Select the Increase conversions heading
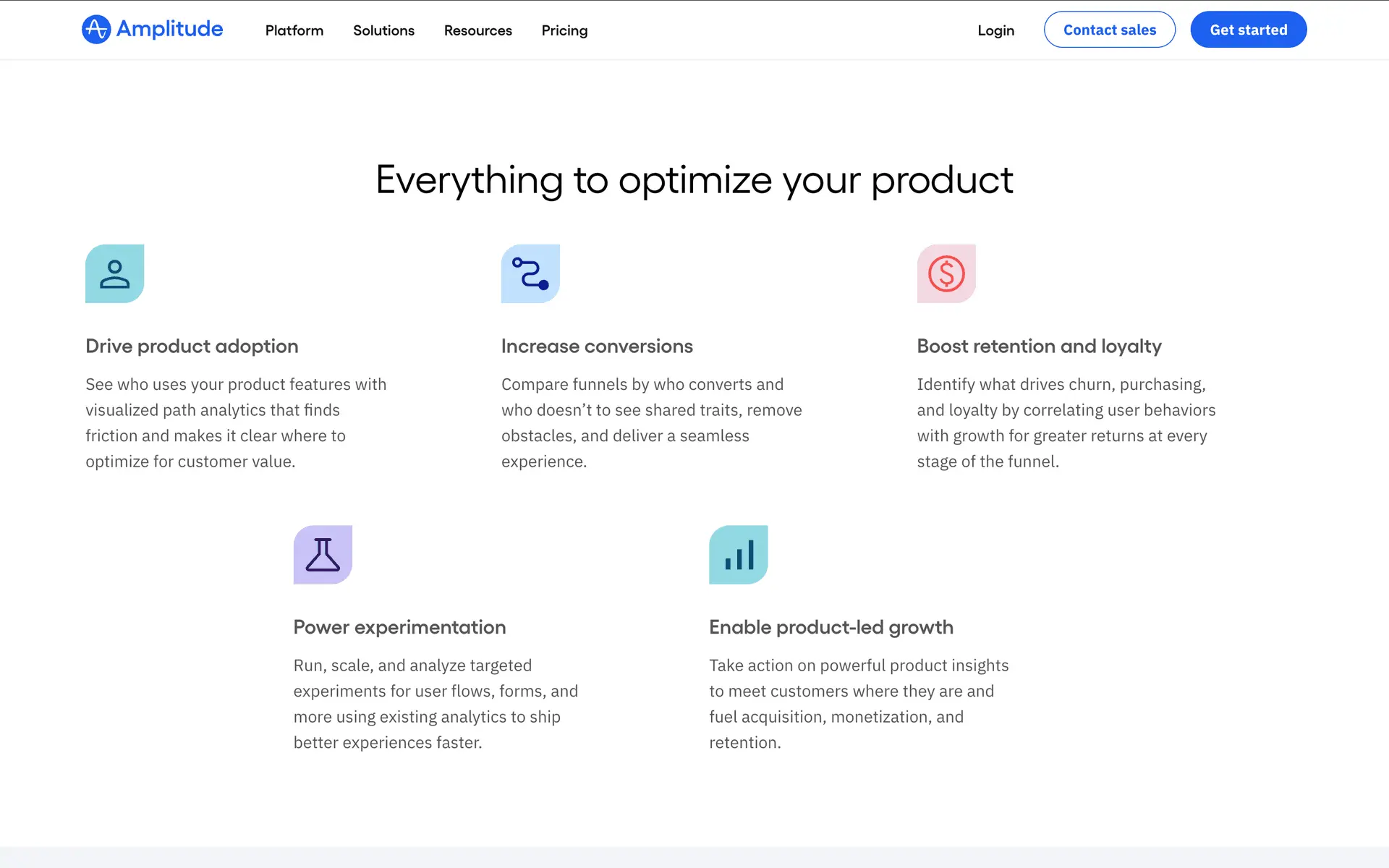1389x868 pixels. [597, 346]
